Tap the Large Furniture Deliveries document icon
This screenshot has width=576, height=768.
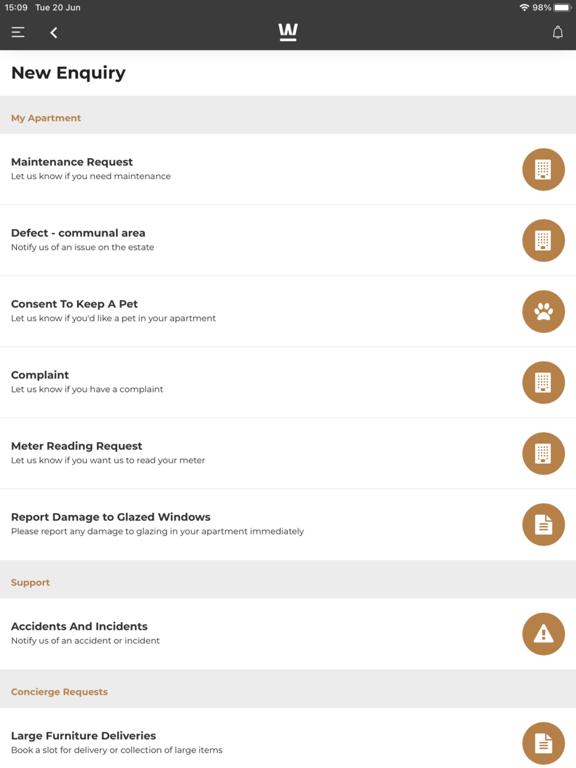[543, 743]
